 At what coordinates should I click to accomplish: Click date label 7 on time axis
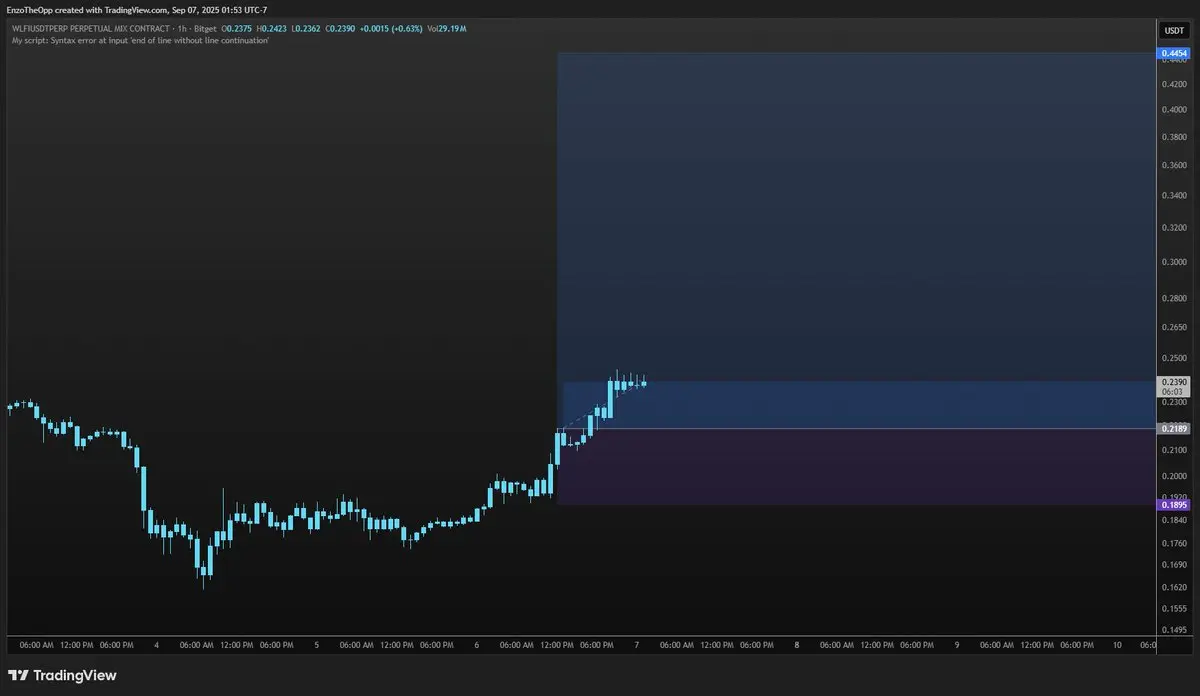point(637,645)
